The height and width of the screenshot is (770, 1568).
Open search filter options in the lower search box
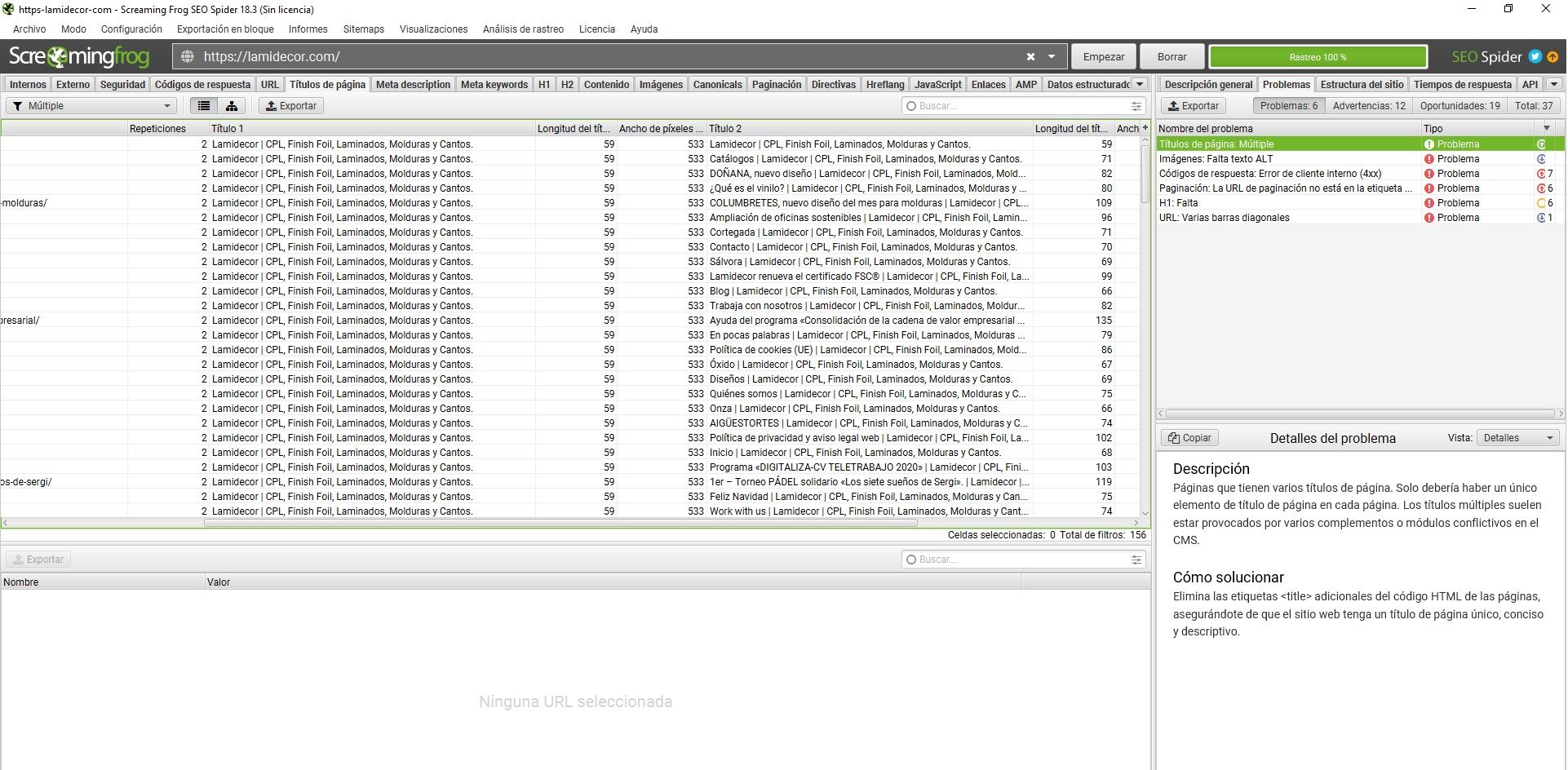(1136, 560)
